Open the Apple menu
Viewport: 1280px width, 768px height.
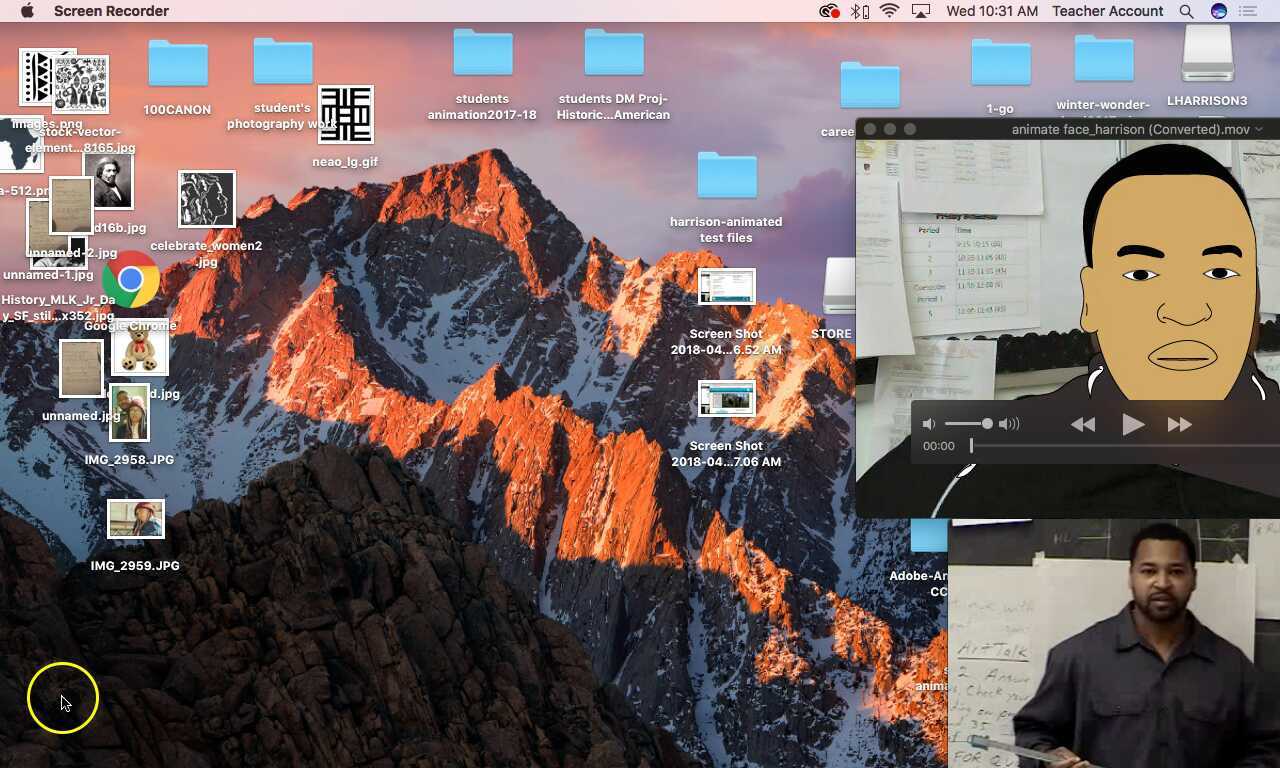(x=27, y=11)
